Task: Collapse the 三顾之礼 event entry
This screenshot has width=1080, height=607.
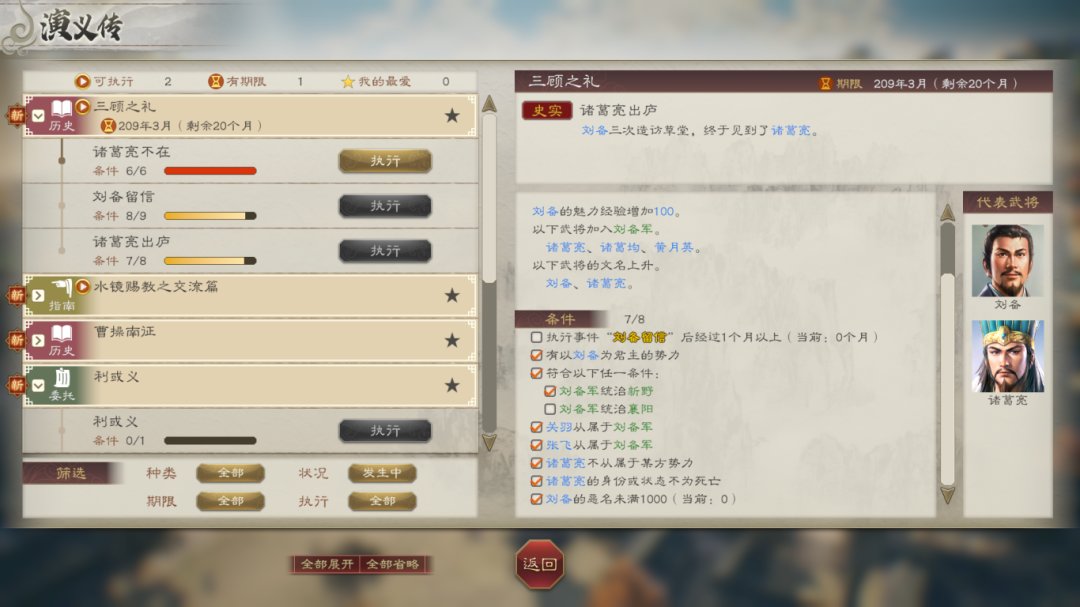Action: [x=39, y=116]
